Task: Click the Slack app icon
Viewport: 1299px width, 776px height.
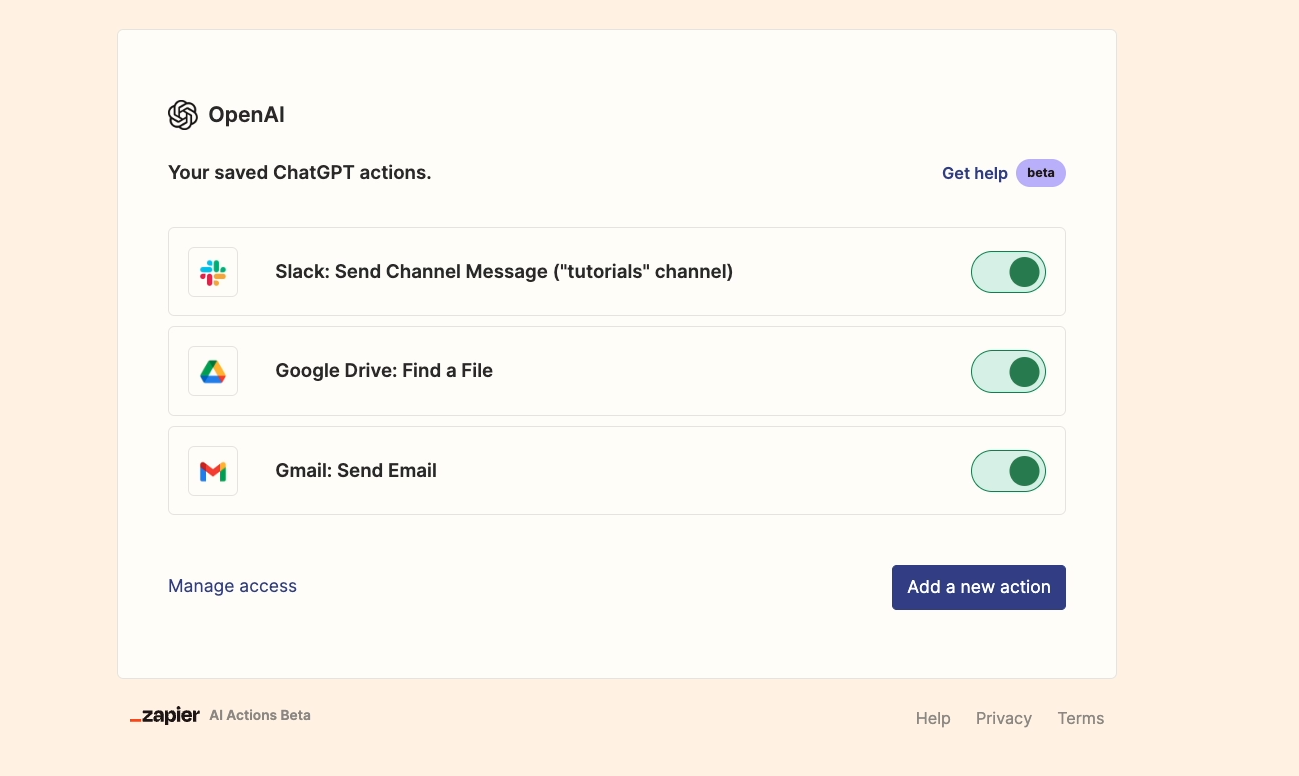Action: click(x=213, y=272)
